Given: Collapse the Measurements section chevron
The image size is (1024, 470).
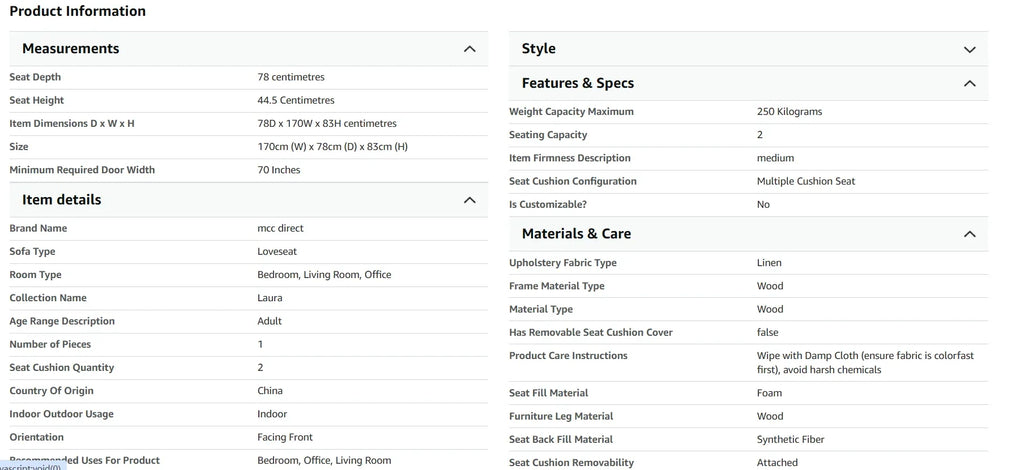Looking at the screenshot, I should pos(470,49).
